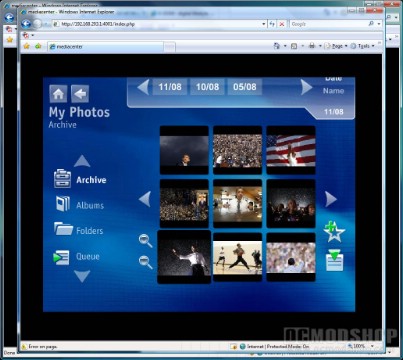
Task: Show previous photo page with left arrow
Action: pyautogui.click(x=145, y=199)
